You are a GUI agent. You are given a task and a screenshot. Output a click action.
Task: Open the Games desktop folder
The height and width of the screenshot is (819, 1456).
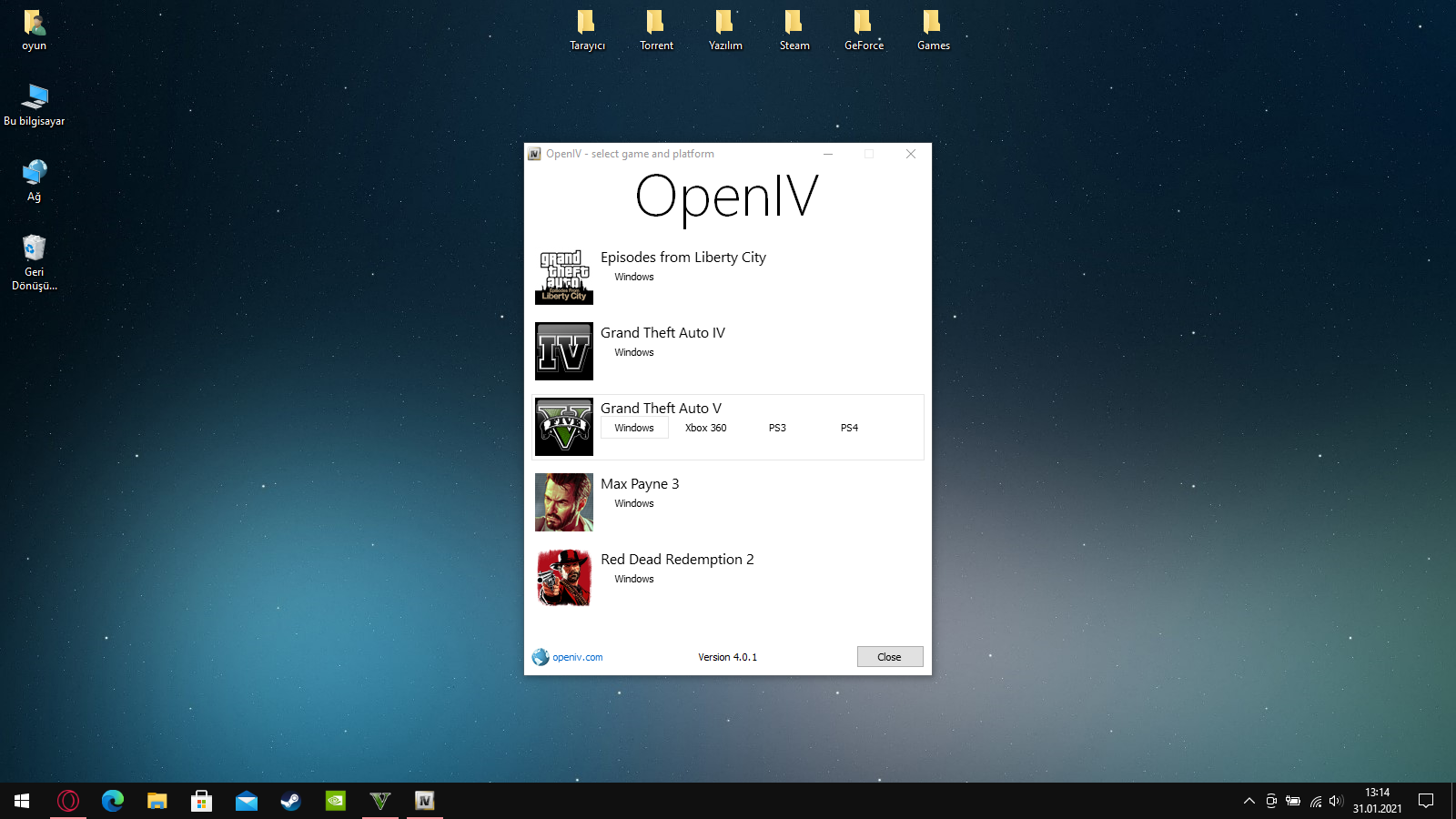(x=933, y=31)
